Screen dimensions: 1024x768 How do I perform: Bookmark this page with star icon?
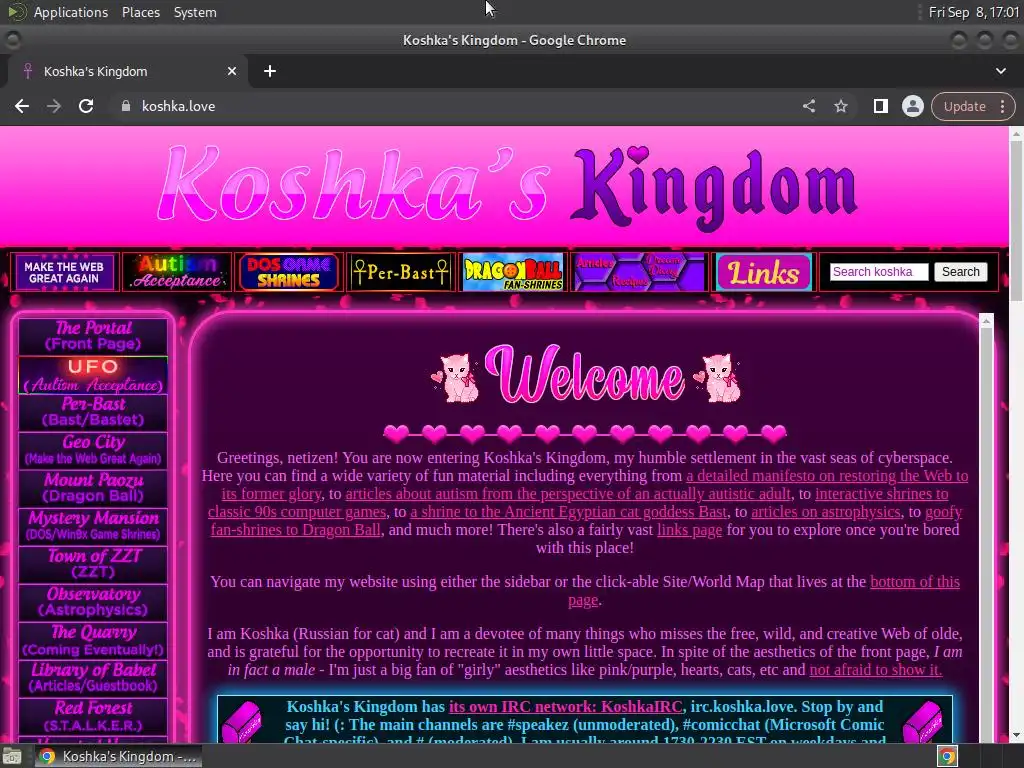[840, 106]
